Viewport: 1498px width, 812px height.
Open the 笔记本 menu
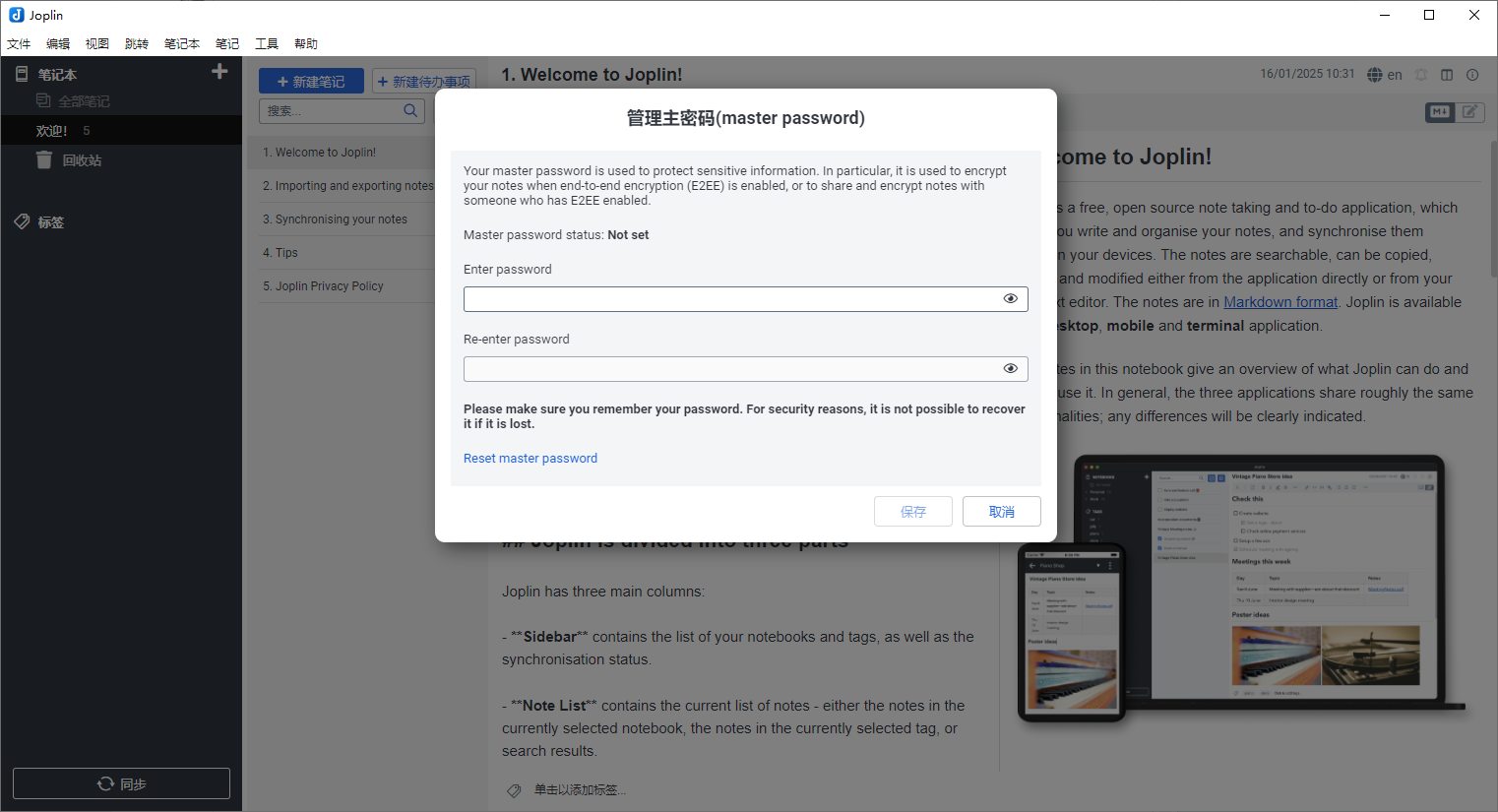pyautogui.click(x=182, y=44)
